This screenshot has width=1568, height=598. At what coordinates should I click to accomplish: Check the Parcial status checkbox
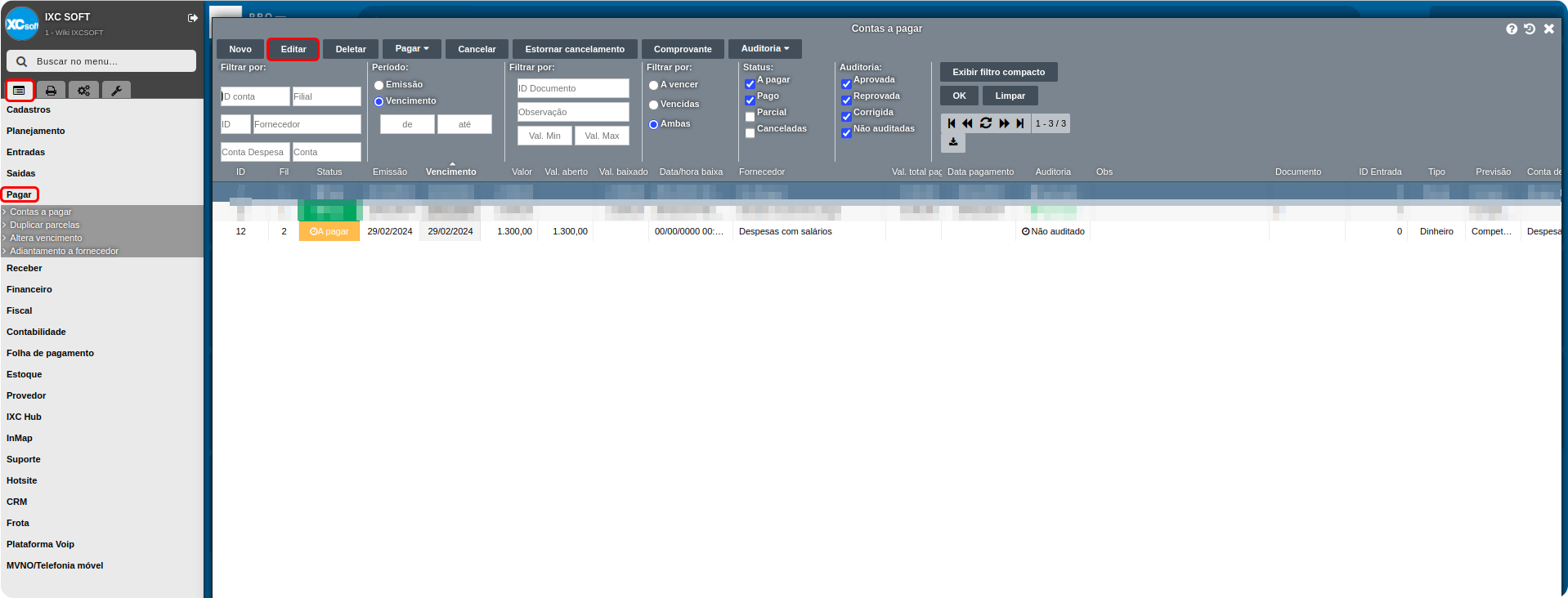point(750,117)
